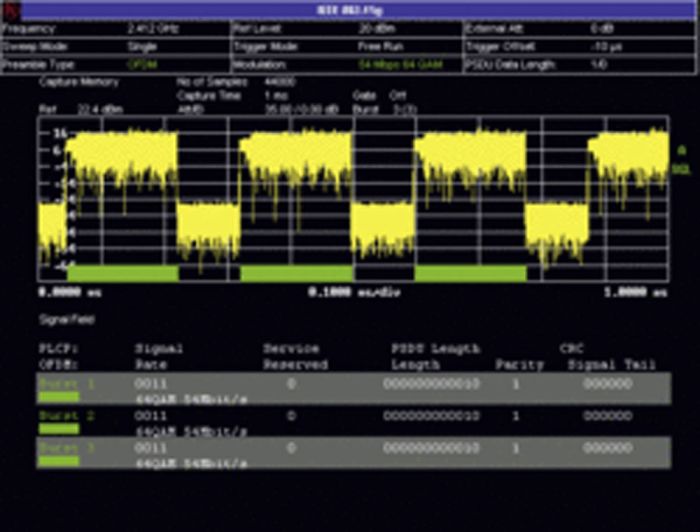Click the Ref Level label
Screen dimensions: 700x532
(x=257, y=29)
